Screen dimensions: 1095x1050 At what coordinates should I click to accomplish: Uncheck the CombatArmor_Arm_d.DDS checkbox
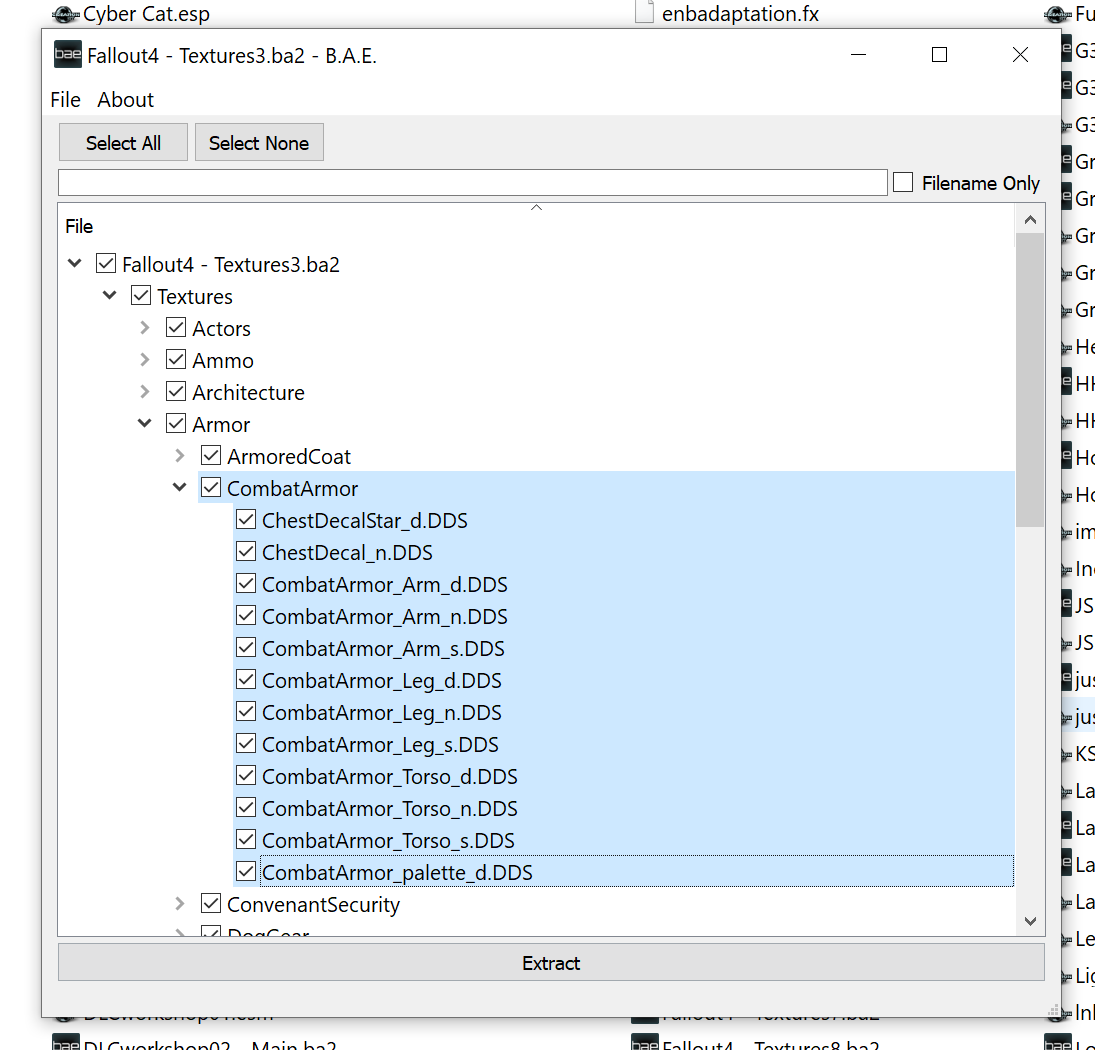coord(245,584)
